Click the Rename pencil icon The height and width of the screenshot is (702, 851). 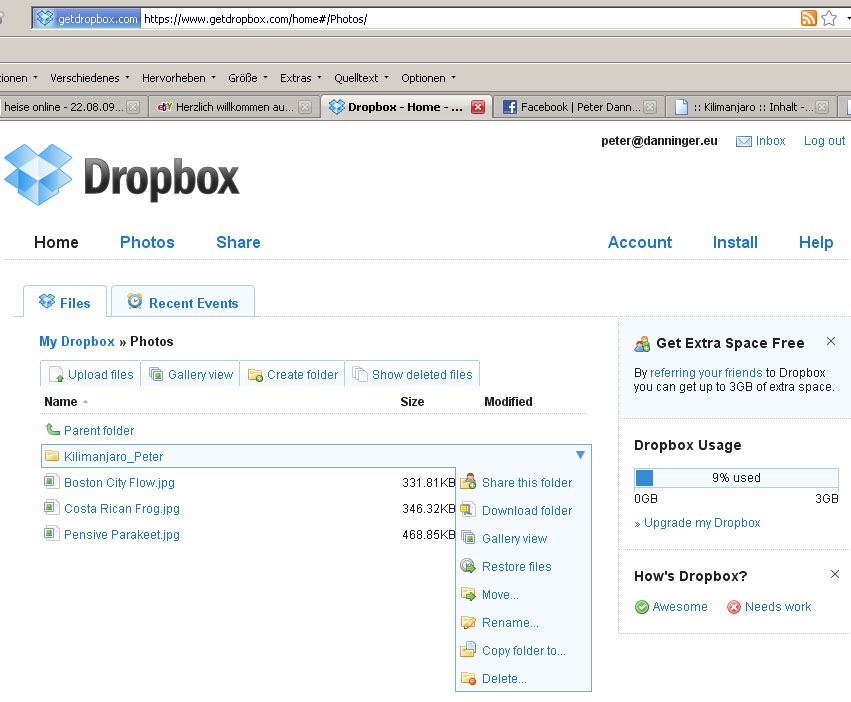click(x=468, y=622)
